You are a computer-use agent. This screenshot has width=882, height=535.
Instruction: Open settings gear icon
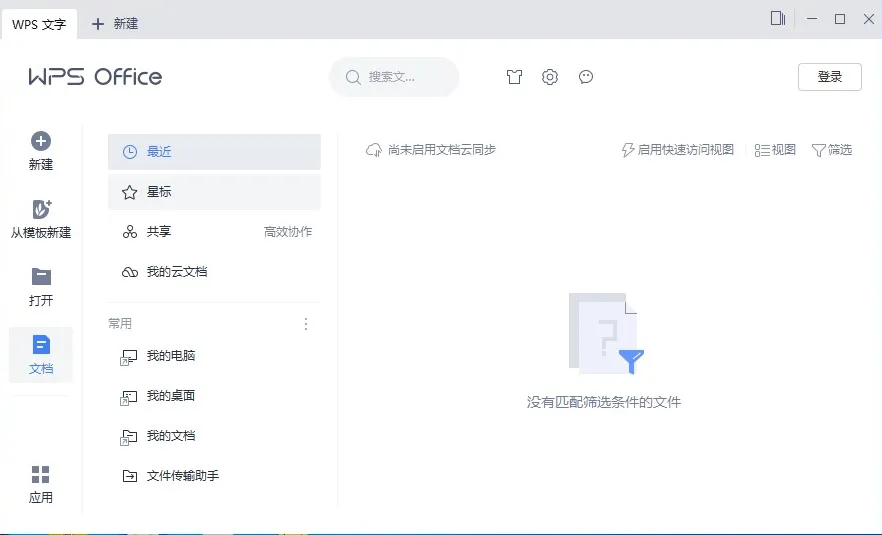[x=550, y=77]
